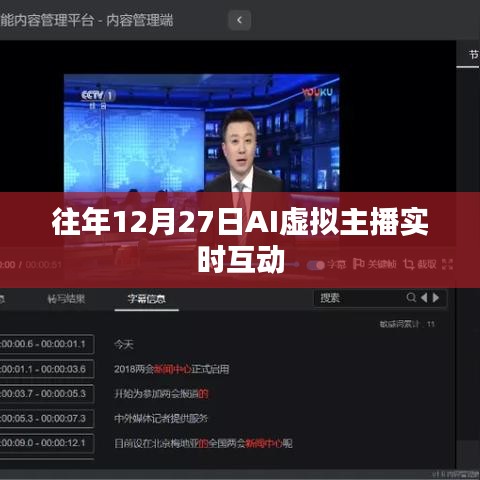
Task: Select the 00:00:00.6 - 00:00:01.1 timestamp box
Action: pyautogui.click(x=46, y=344)
